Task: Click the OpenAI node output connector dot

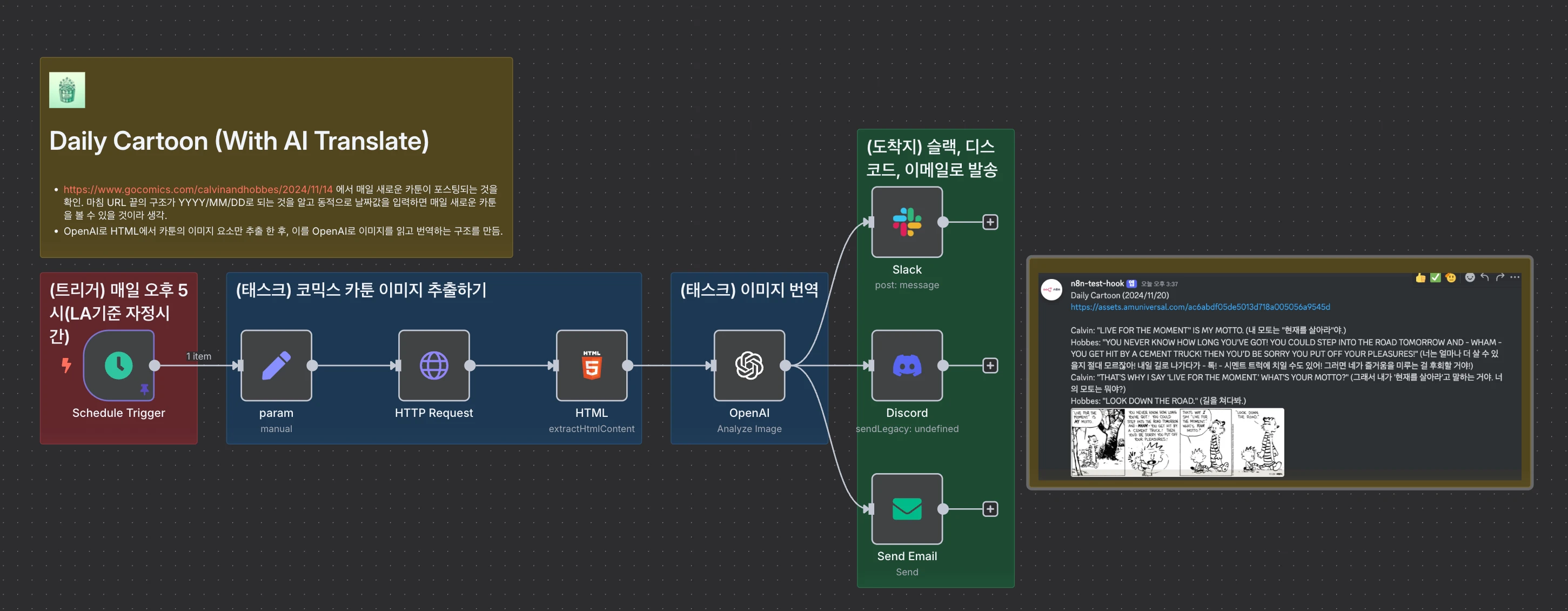Action: 785,366
